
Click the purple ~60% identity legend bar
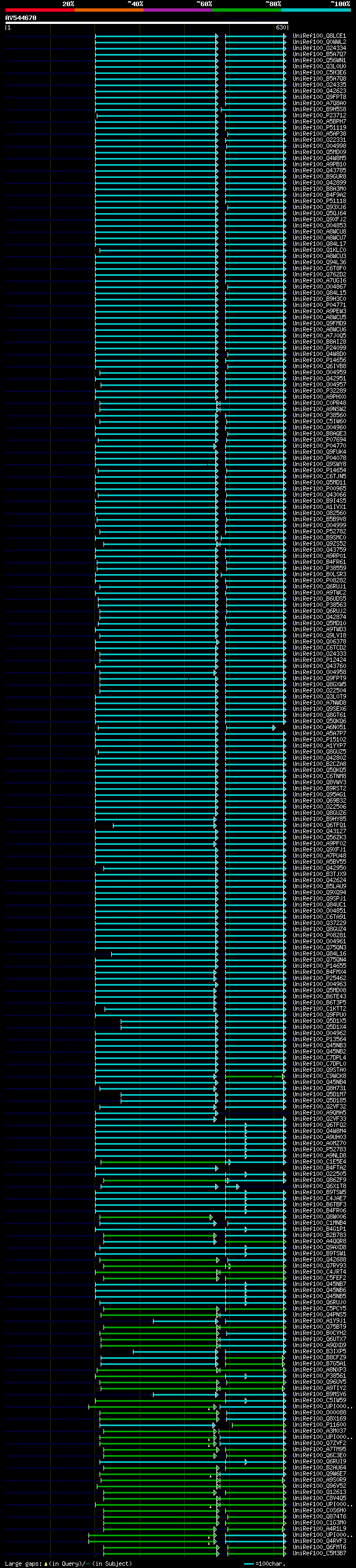click(177, 10)
